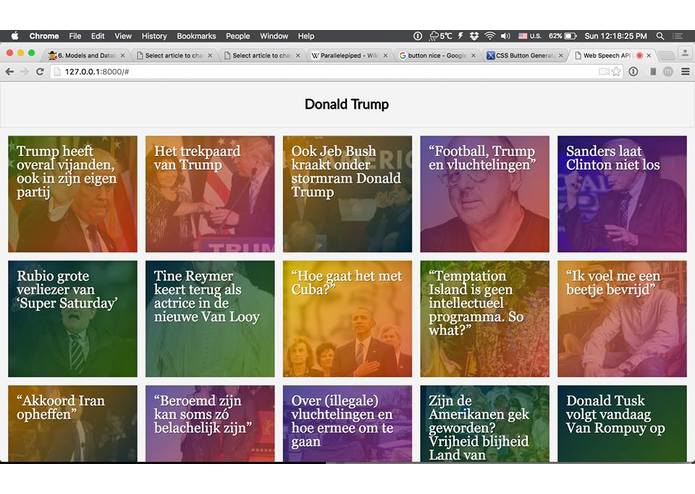
Task: Open the File menu
Action: pyautogui.click(x=75, y=36)
